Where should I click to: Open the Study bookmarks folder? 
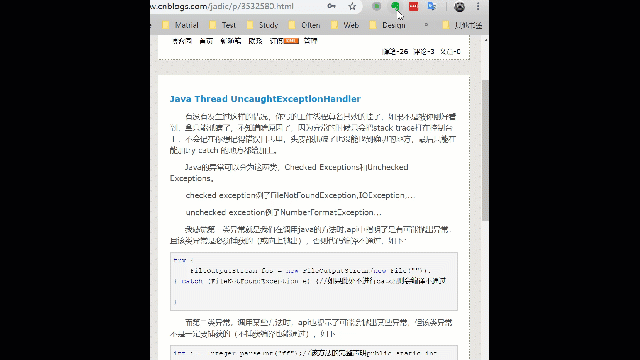[x=263, y=25]
